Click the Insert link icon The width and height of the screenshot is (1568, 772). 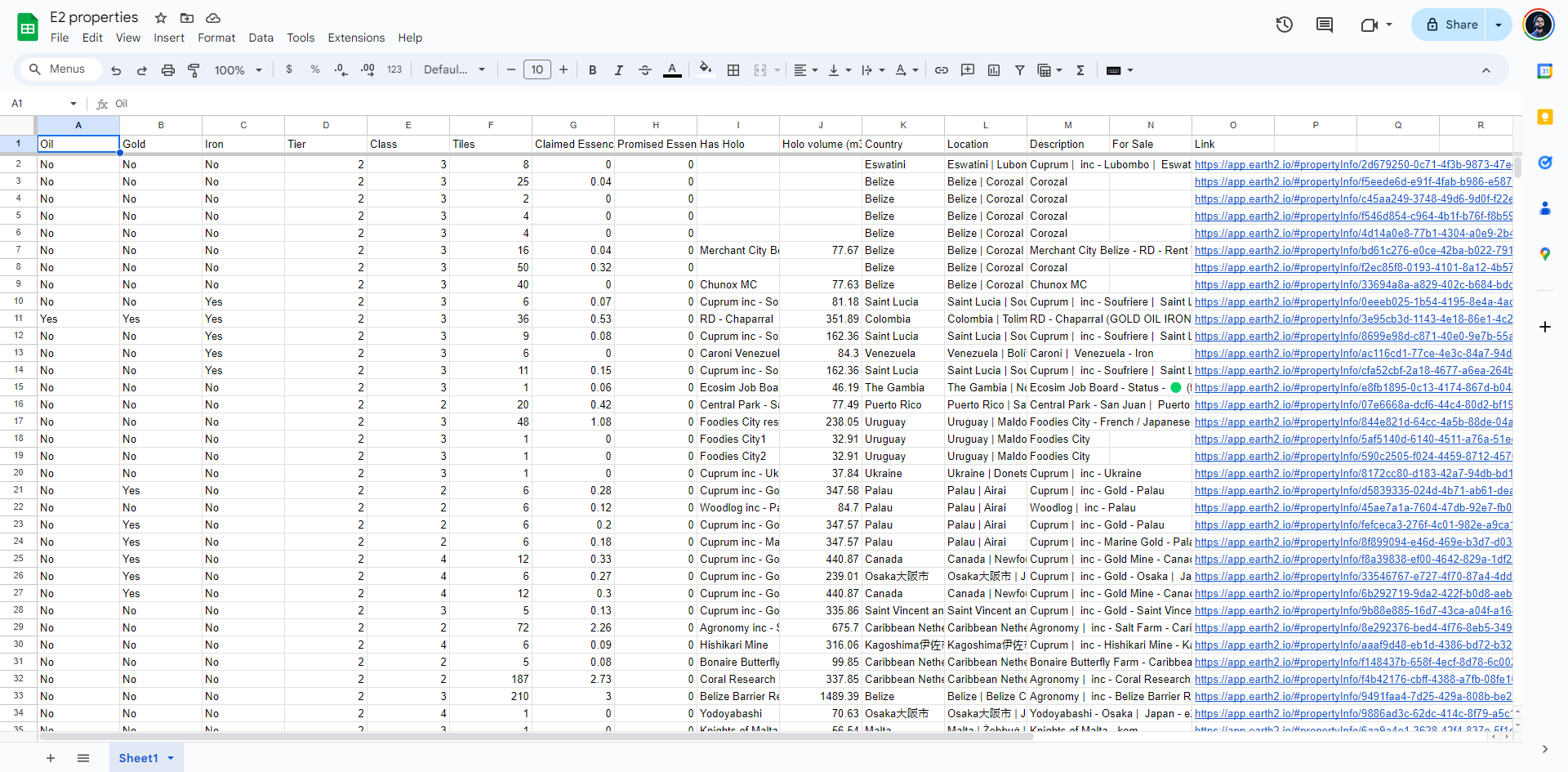point(942,70)
